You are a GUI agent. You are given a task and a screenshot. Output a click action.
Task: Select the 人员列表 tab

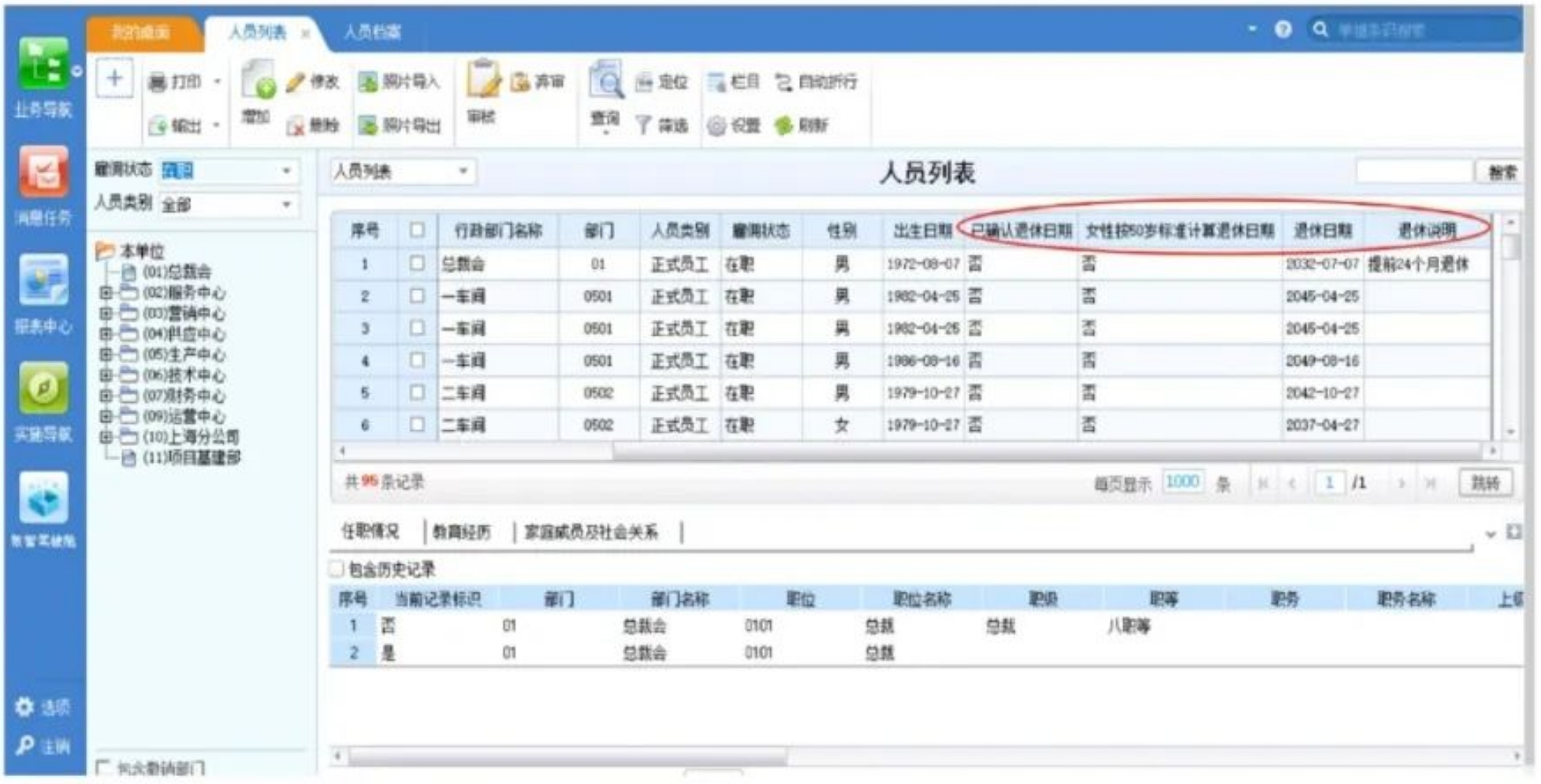pos(258,32)
